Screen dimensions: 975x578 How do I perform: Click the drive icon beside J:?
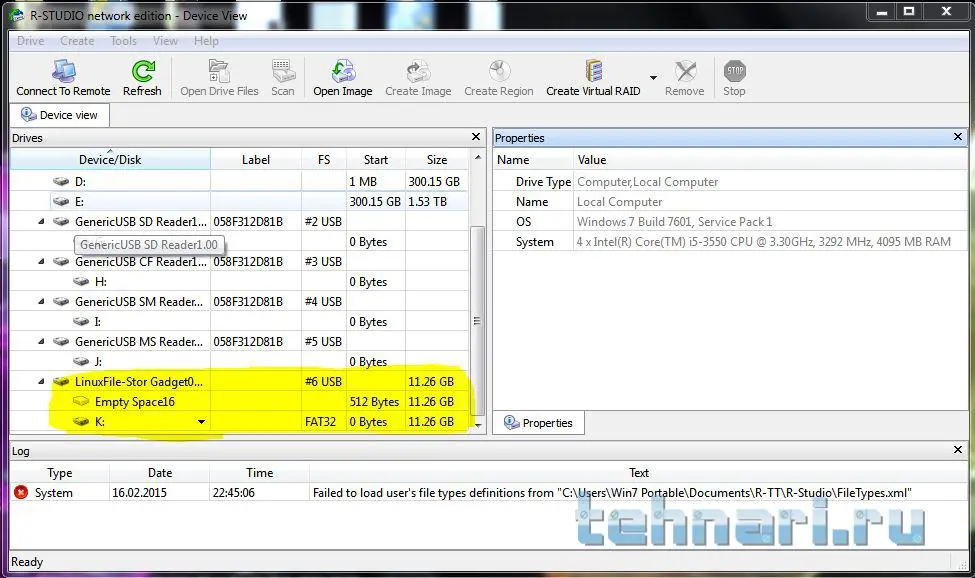81,361
